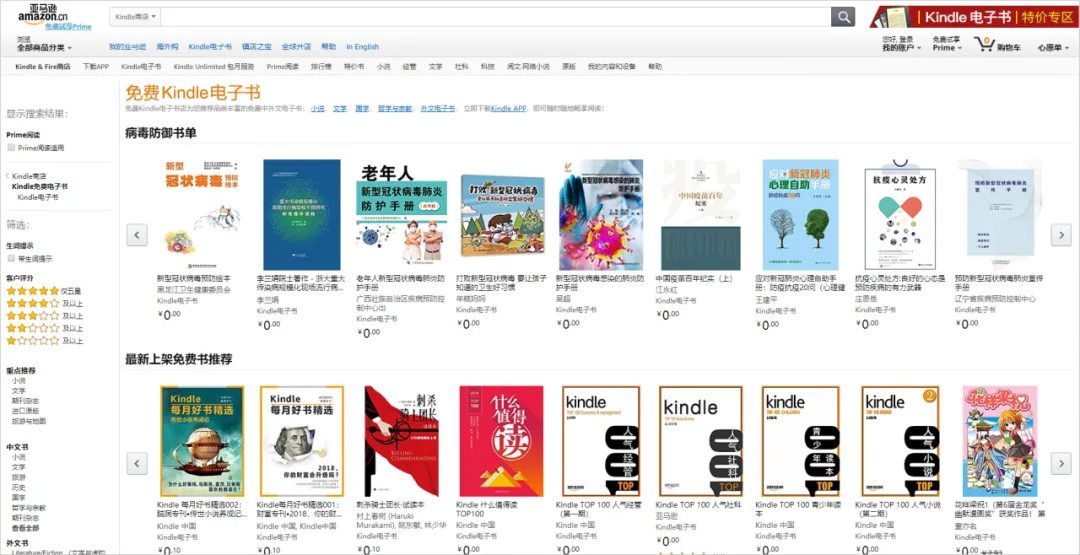The image size is (1080, 555).
Task: Filter by four stars and up
Action: pos(44,304)
